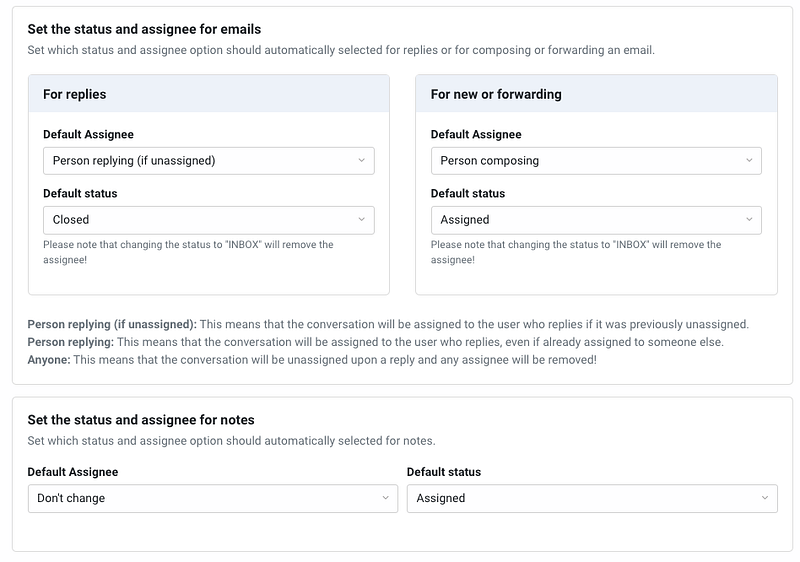The image size is (800, 562).
Task: Click the bold 'Person replying (if unassigned):' term
Action: pos(112,324)
